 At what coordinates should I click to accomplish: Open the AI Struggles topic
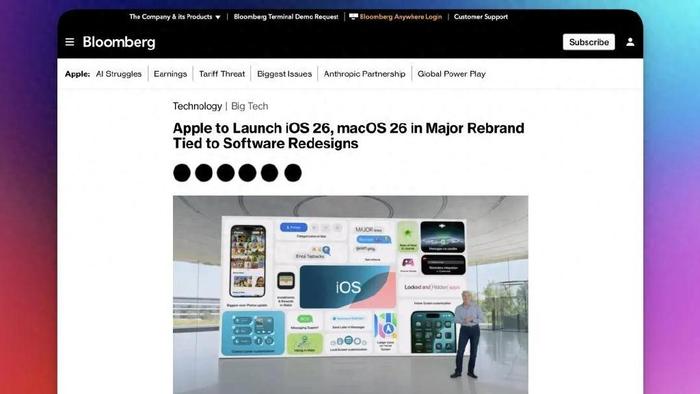118,74
